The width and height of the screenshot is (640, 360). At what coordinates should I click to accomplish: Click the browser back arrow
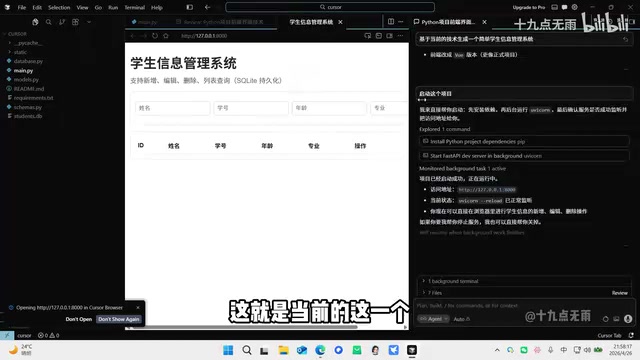tap(133, 36)
